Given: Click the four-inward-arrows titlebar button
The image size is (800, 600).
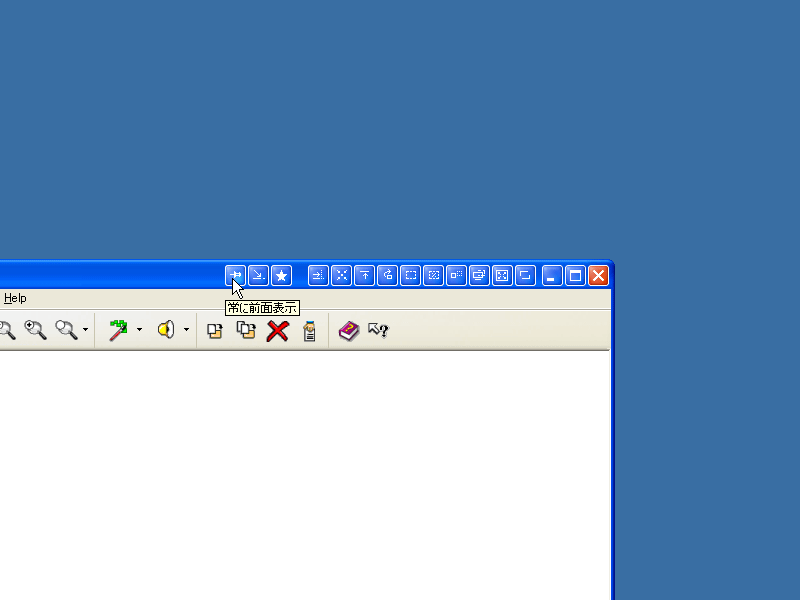Looking at the screenshot, I should click(341, 276).
